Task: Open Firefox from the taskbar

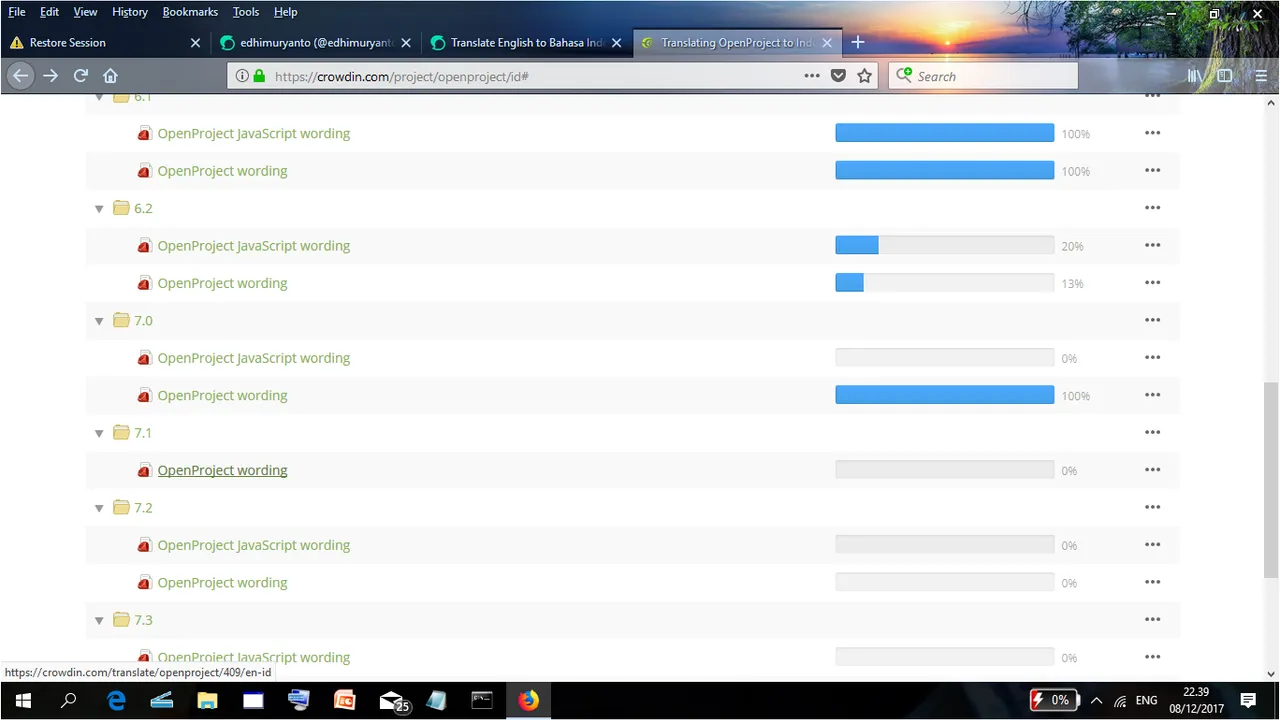Action: click(528, 700)
